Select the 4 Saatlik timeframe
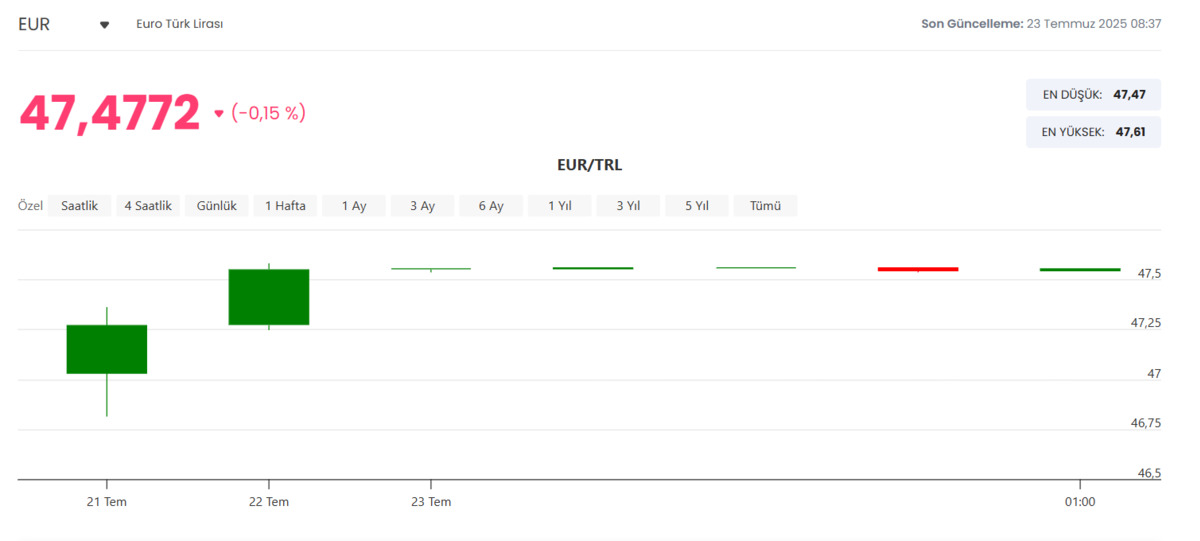 (x=148, y=206)
